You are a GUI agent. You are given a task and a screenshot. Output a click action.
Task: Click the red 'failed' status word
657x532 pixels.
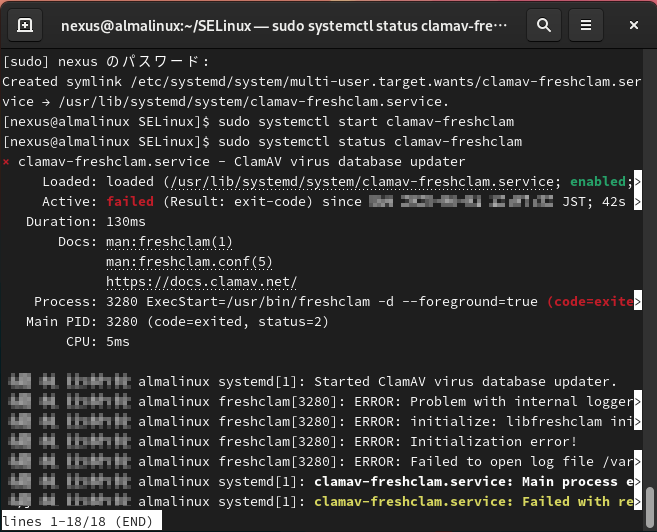pyautogui.click(x=130, y=201)
